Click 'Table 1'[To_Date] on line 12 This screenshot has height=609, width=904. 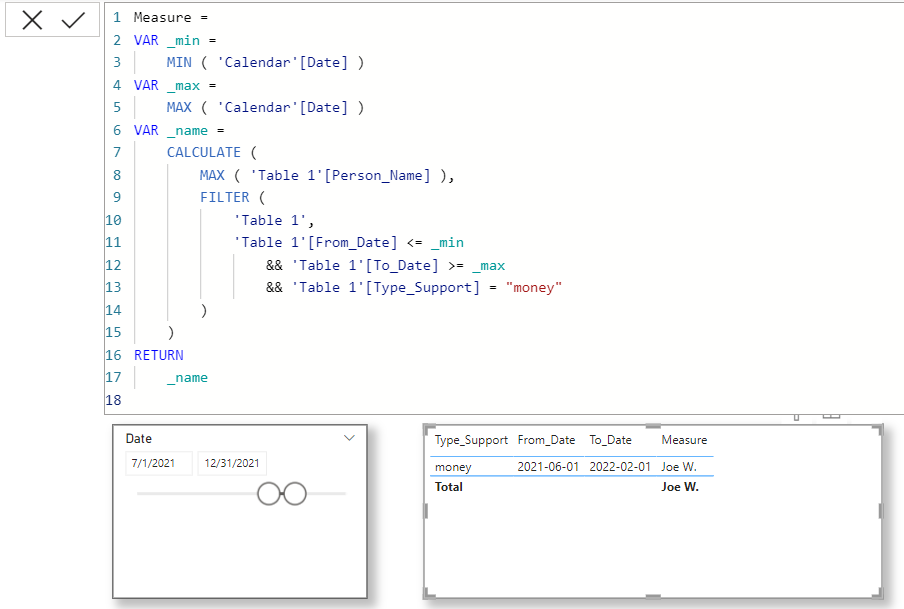point(365,265)
